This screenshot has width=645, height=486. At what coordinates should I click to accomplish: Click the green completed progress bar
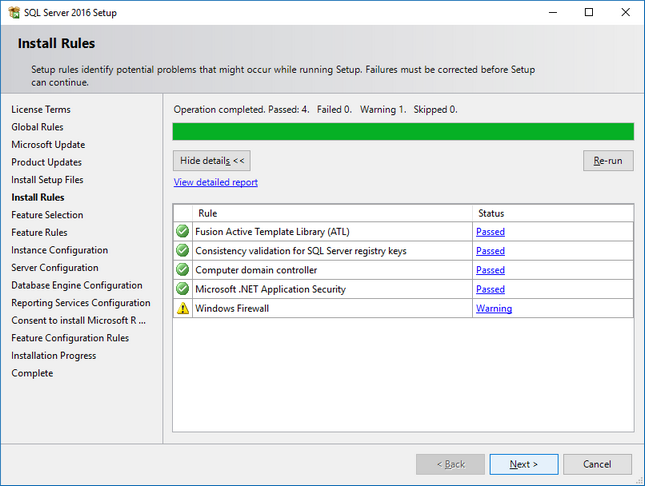403,132
